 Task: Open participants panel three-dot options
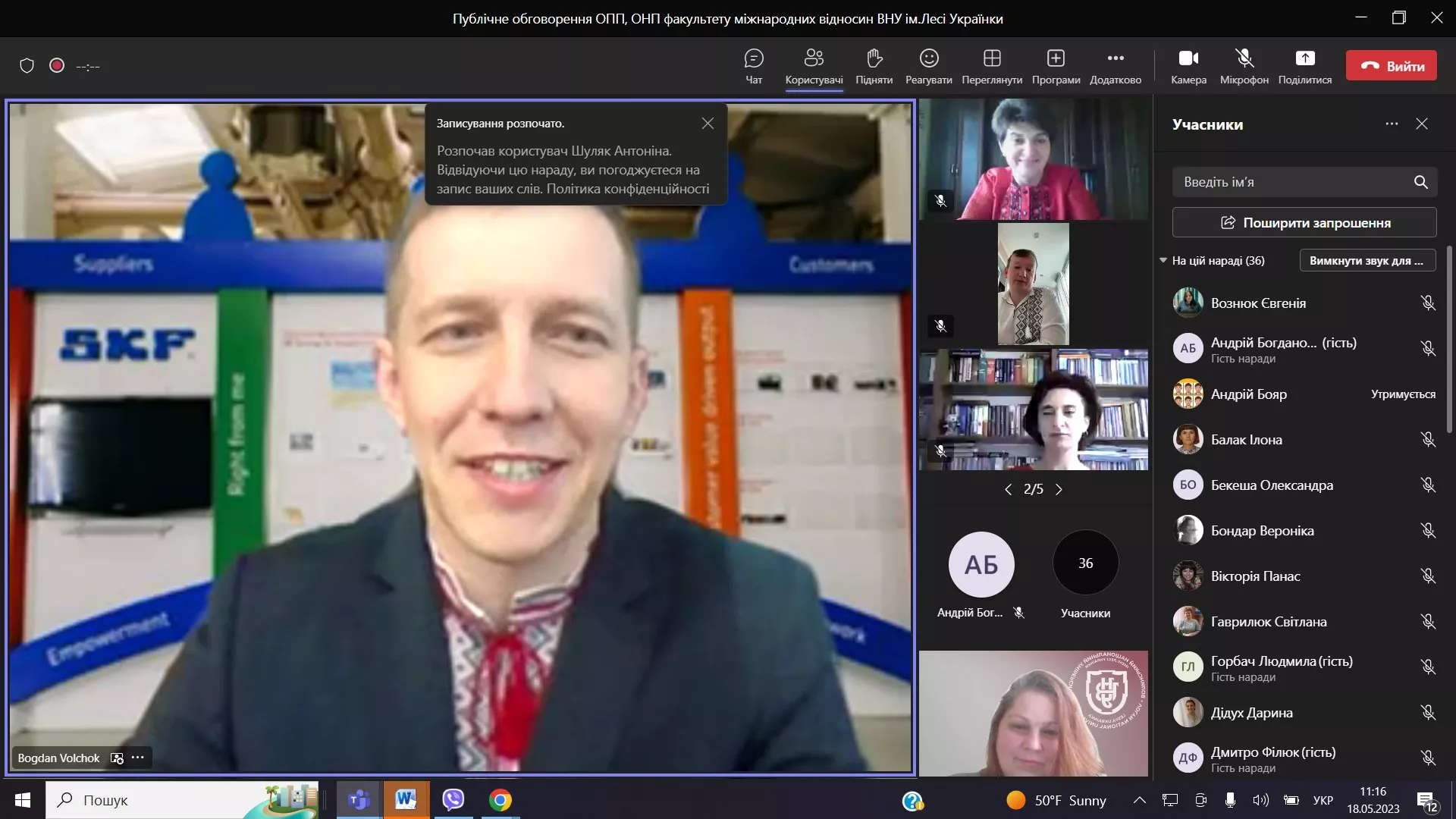(1391, 124)
